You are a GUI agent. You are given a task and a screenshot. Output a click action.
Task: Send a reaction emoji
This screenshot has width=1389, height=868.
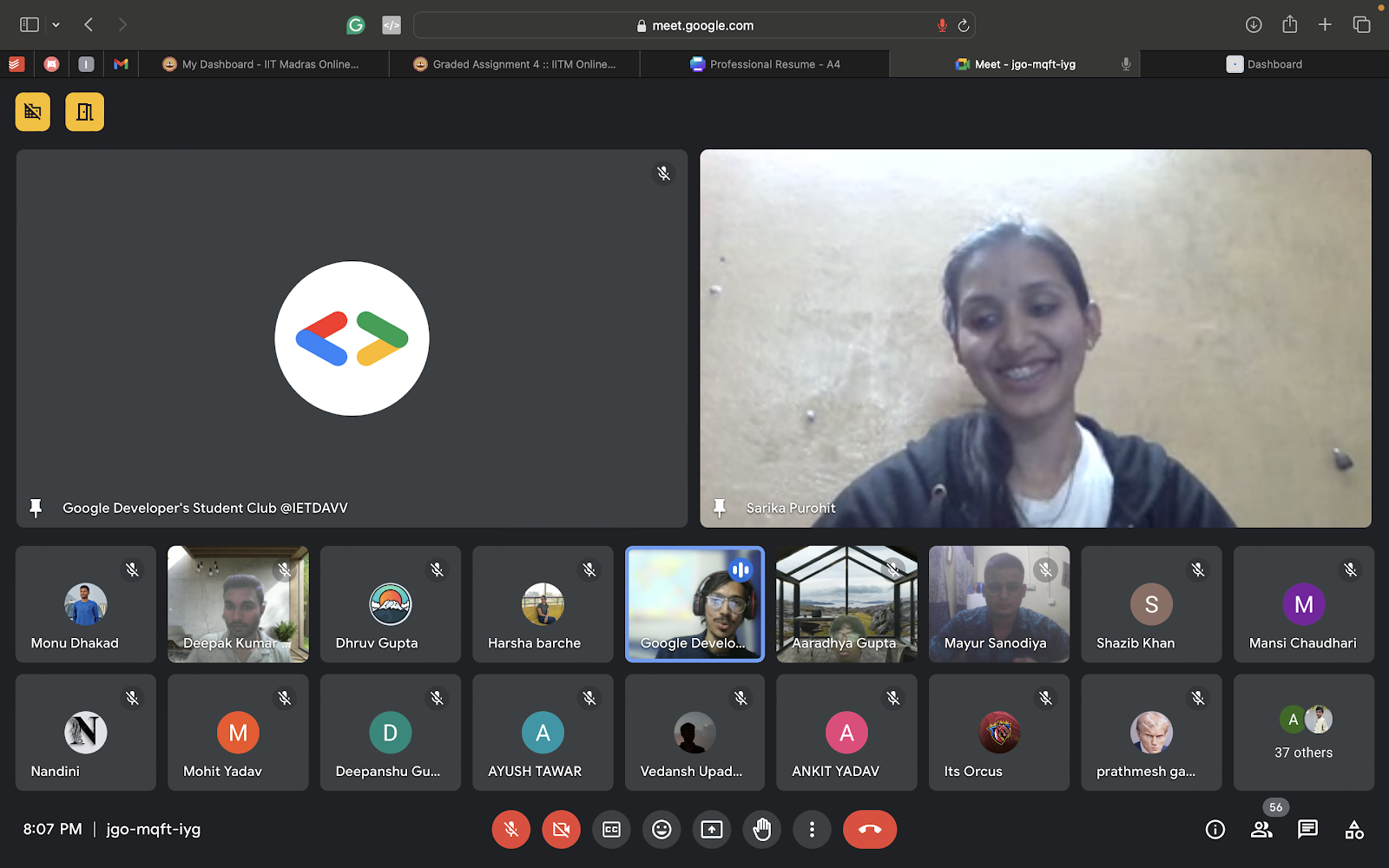pos(662,830)
